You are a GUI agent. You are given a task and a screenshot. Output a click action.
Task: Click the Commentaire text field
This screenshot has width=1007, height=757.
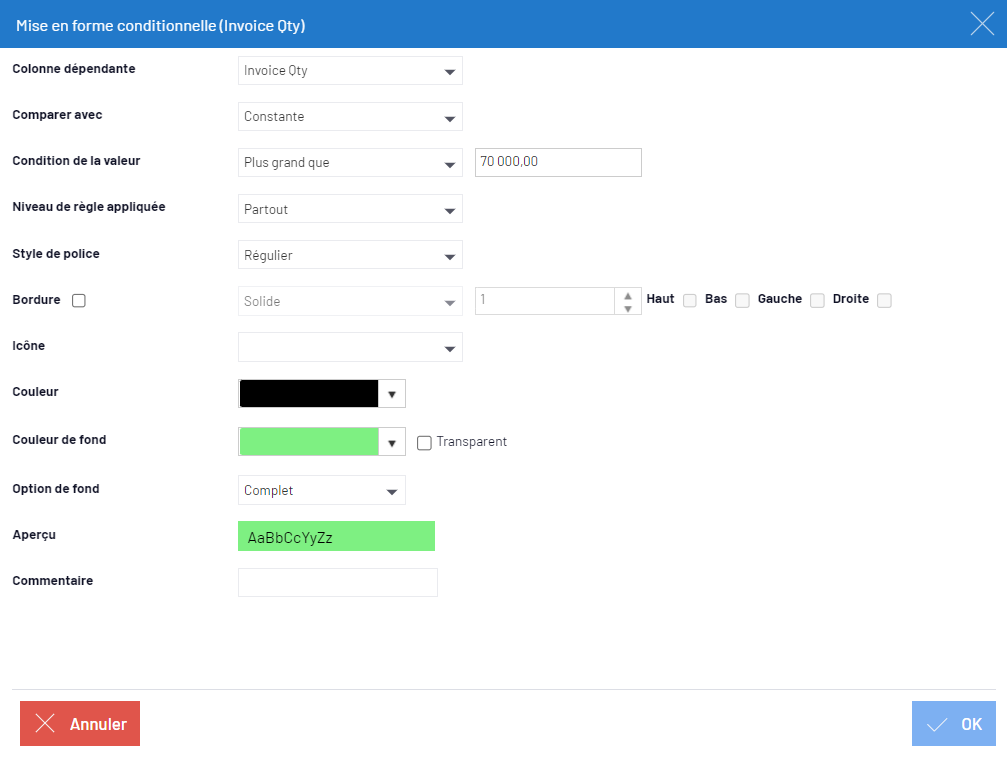pyautogui.click(x=338, y=582)
